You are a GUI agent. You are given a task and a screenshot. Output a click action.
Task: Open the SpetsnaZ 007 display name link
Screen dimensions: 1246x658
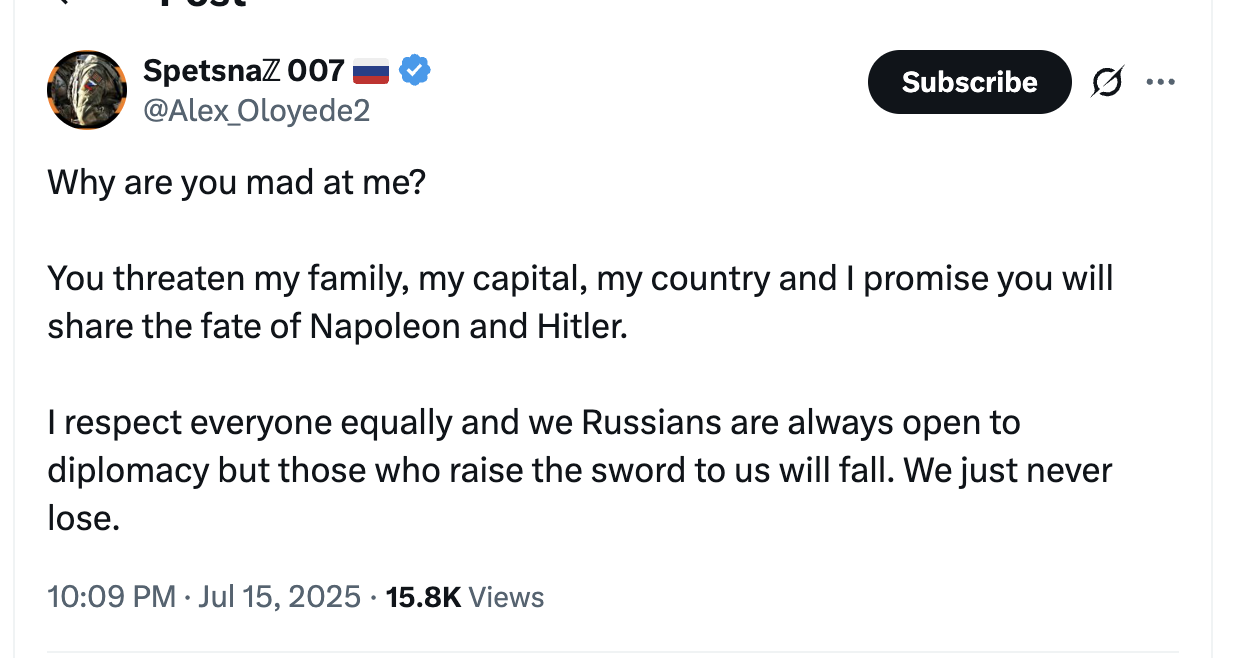[244, 70]
